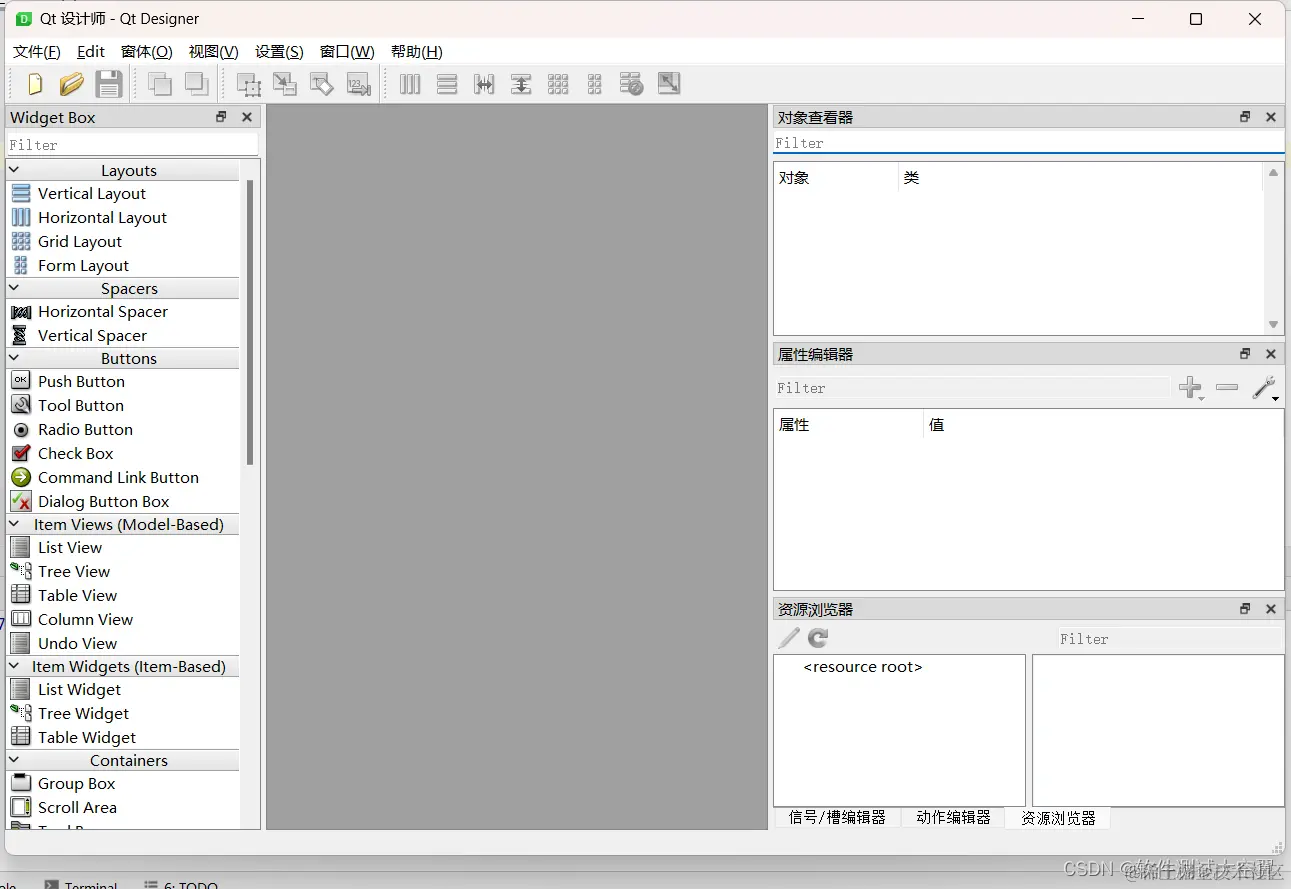Open the 设置(S) menu
This screenshot has width=1291, height=889.
tap(279, 52)
